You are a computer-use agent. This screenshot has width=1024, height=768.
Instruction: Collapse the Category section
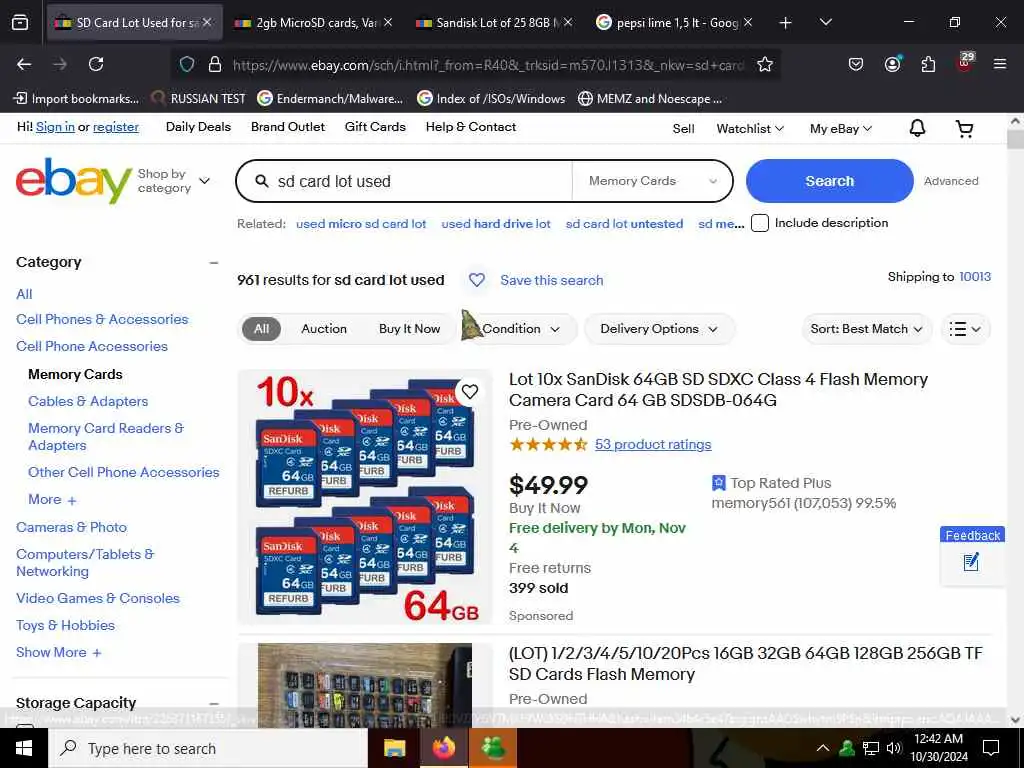tap(214, 263)
